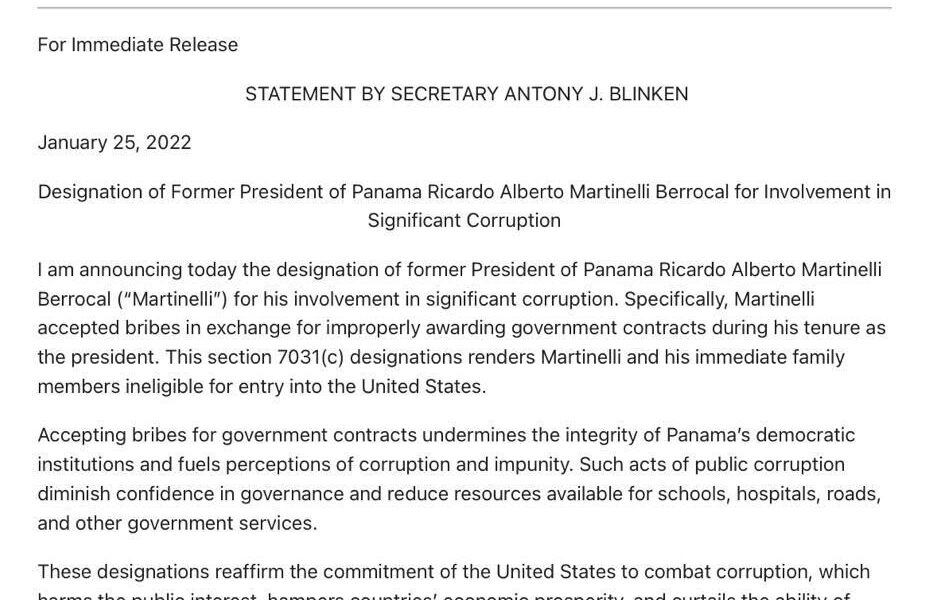Click 'and other government services.' line
This screenshot has height=600, width=930.
pos(177,524)
